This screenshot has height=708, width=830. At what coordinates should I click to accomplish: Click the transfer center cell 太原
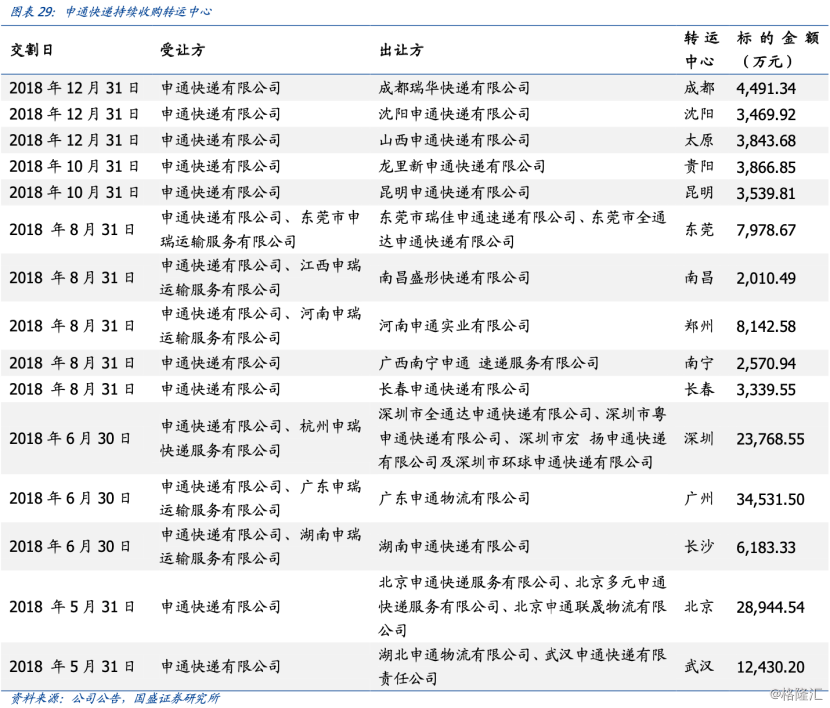click(x=699, y=140)
